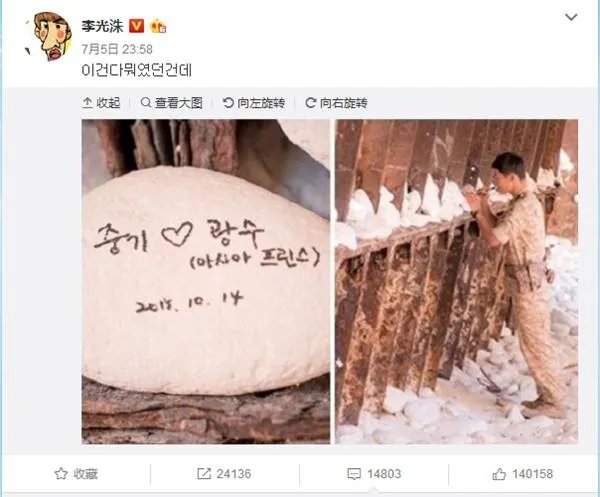600x497 pixels.
Task: Open the 7月5日 23:58 timestamp link
Action: 117,49
